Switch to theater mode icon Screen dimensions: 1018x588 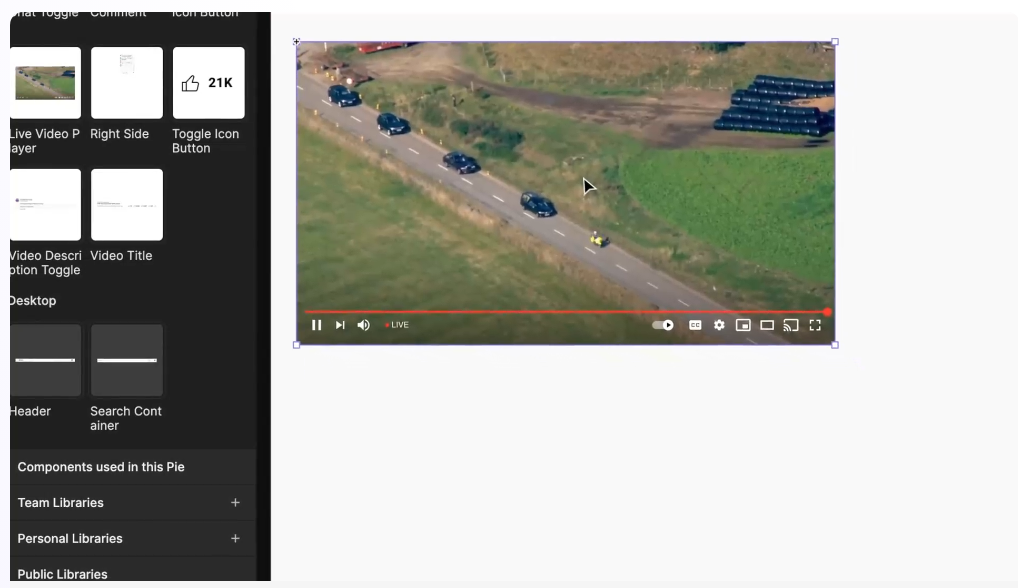coord(767,325)
